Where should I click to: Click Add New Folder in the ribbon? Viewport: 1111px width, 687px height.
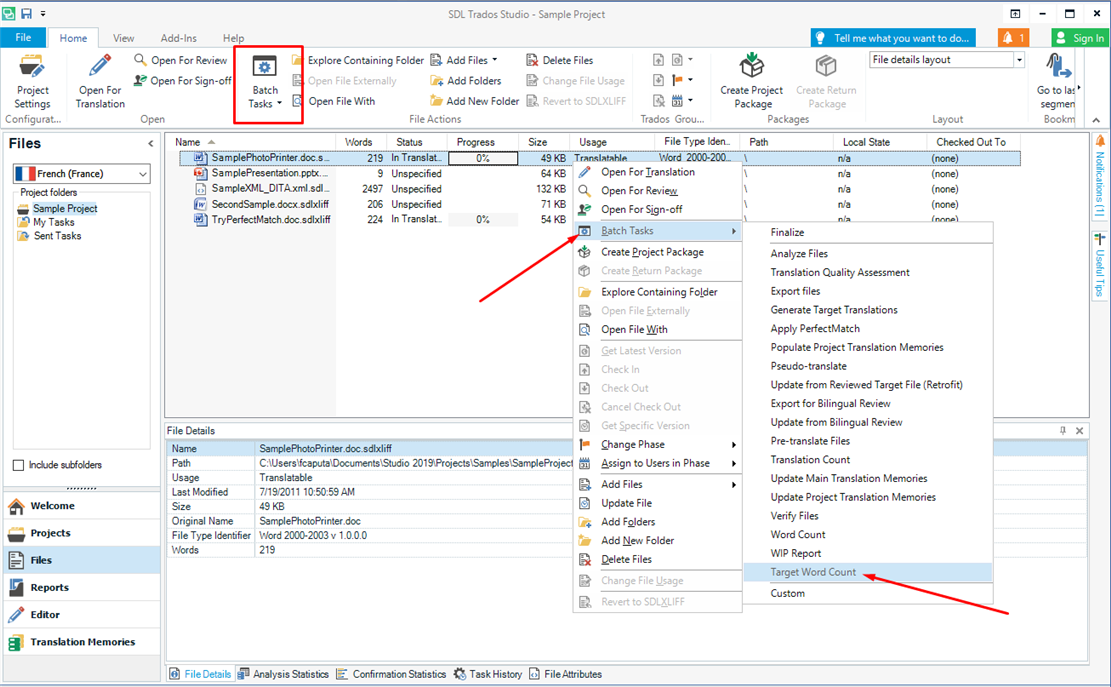[x=475, y=101]
